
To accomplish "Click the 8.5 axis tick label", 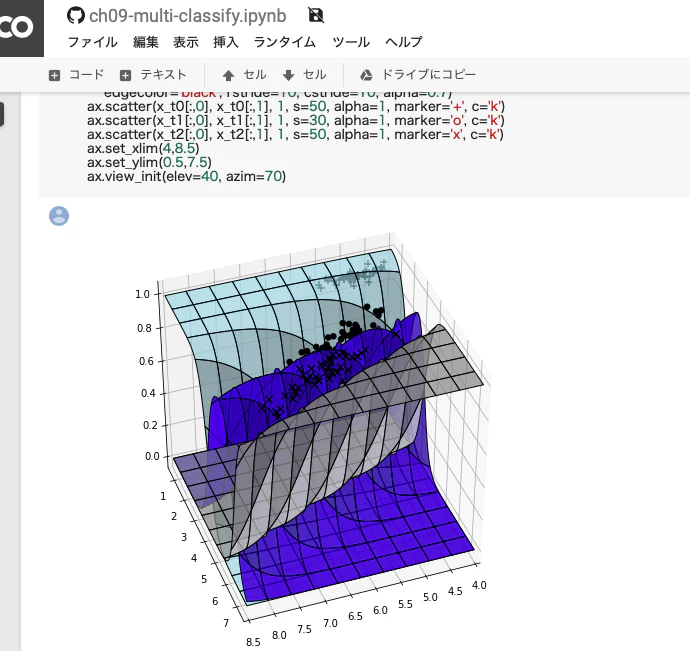I will (253, 642).
